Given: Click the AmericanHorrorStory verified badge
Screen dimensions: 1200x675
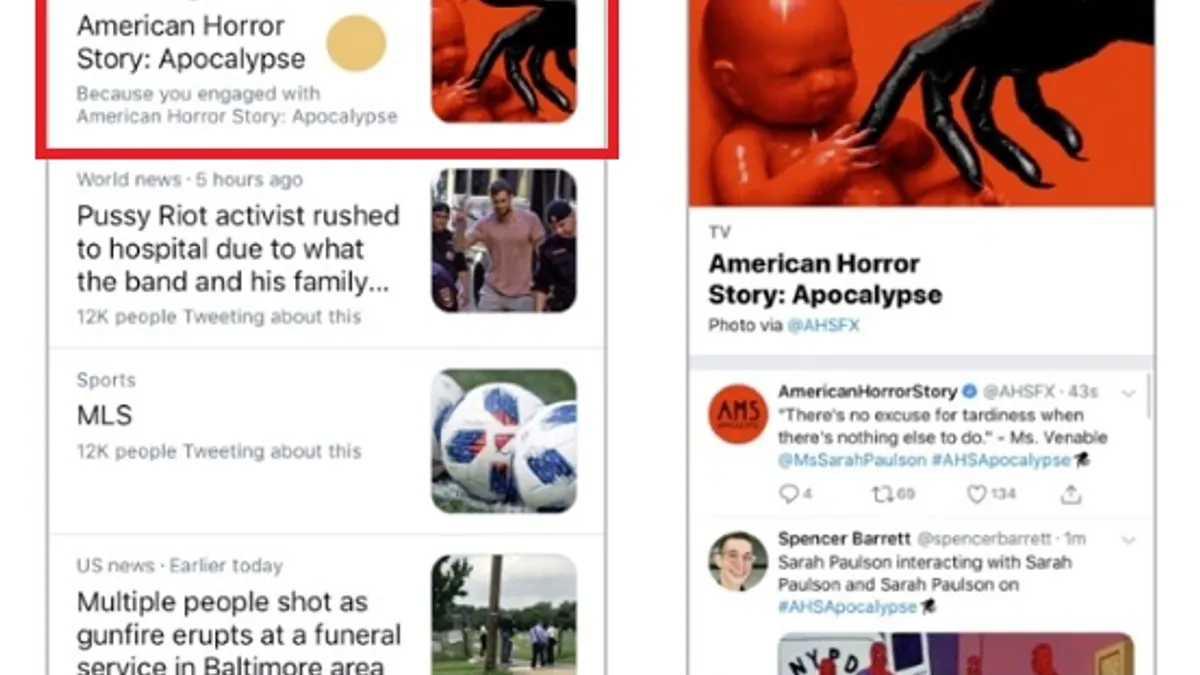Looking at the screenshot, I should pos(968,391).
